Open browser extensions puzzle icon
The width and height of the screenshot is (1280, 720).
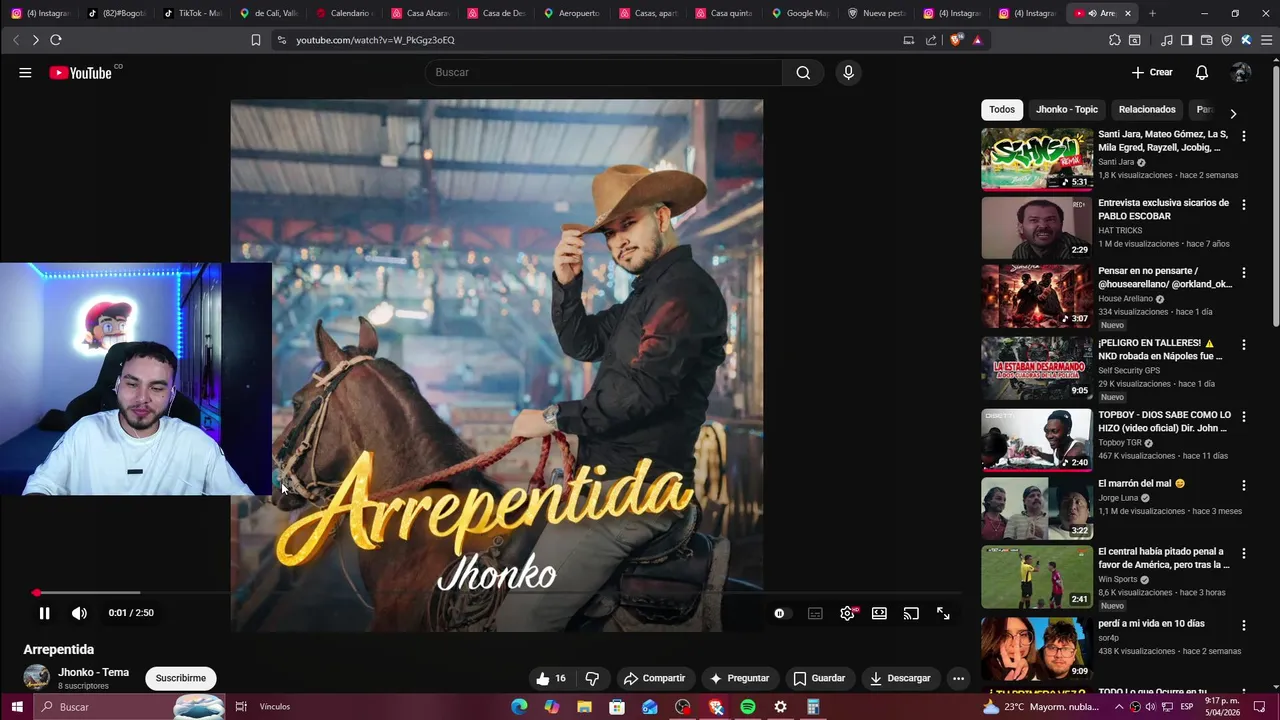tap(1115, 40)
